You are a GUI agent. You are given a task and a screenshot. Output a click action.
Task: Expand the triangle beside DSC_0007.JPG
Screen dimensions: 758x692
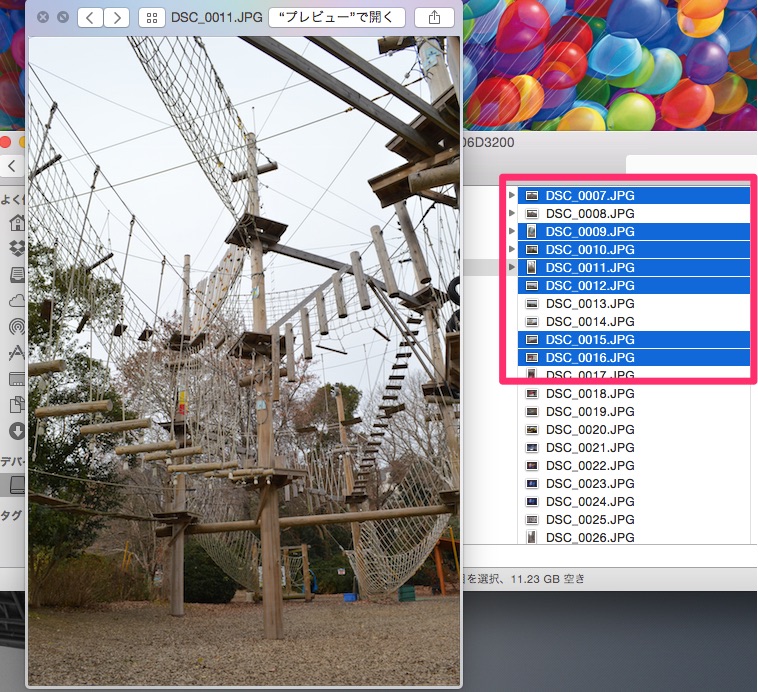512,195
